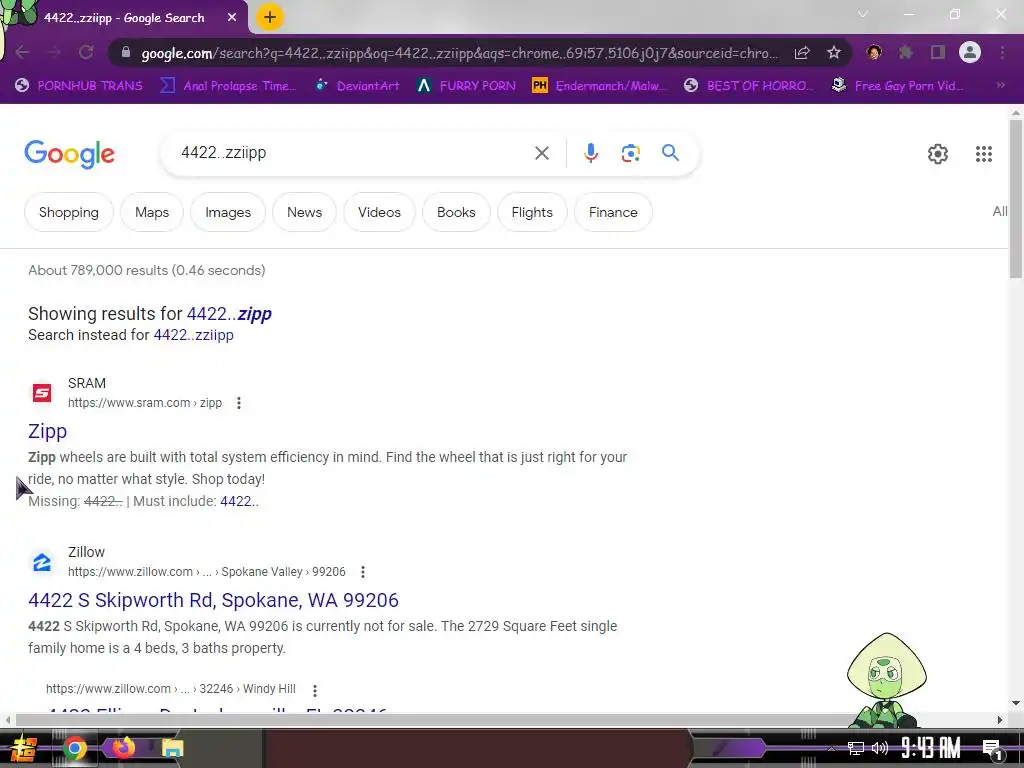
Task: Click the browser address bar URL
Action: pyautogui.click(x=459, y=53)
